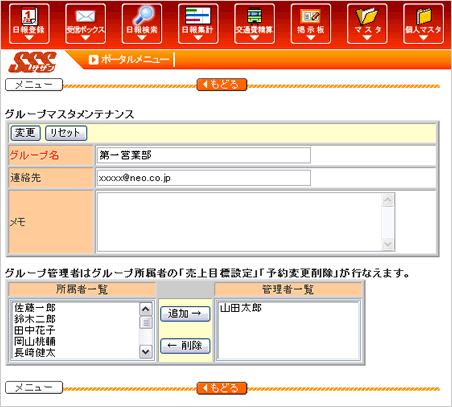The height and width of the screenshot is (407, 452).
Task: Click the 追加 → button
Action: 185,314
